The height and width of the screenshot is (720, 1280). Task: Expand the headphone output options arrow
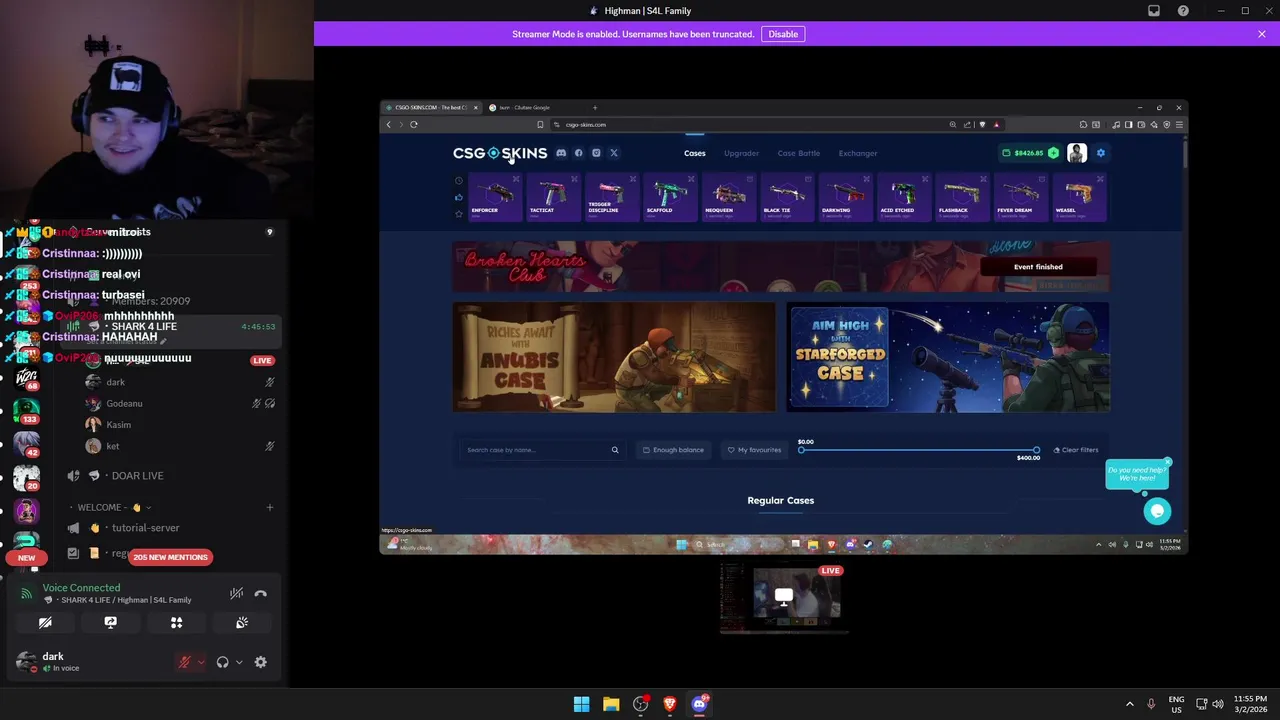pos(238,662)
